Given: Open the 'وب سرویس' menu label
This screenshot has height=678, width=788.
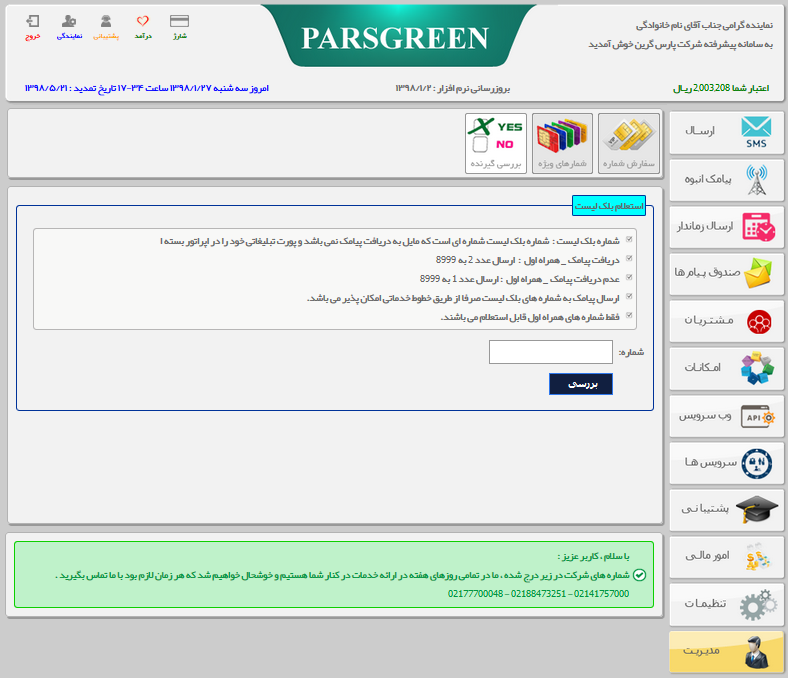Looking at the screenshot, I should (x=705, y=416).
